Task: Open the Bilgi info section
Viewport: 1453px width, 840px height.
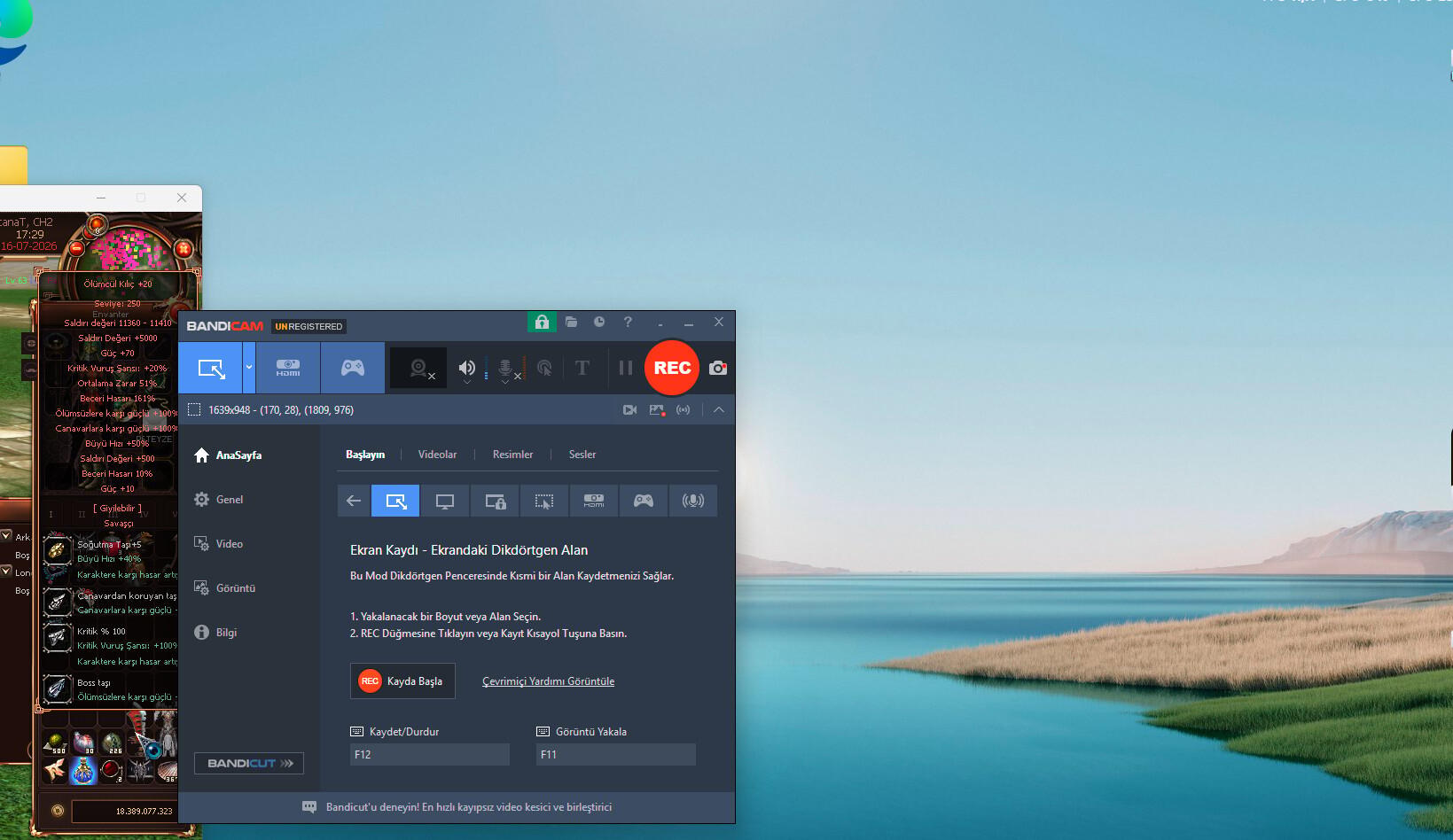Action: pyautogui.click(x=215, y=633)
